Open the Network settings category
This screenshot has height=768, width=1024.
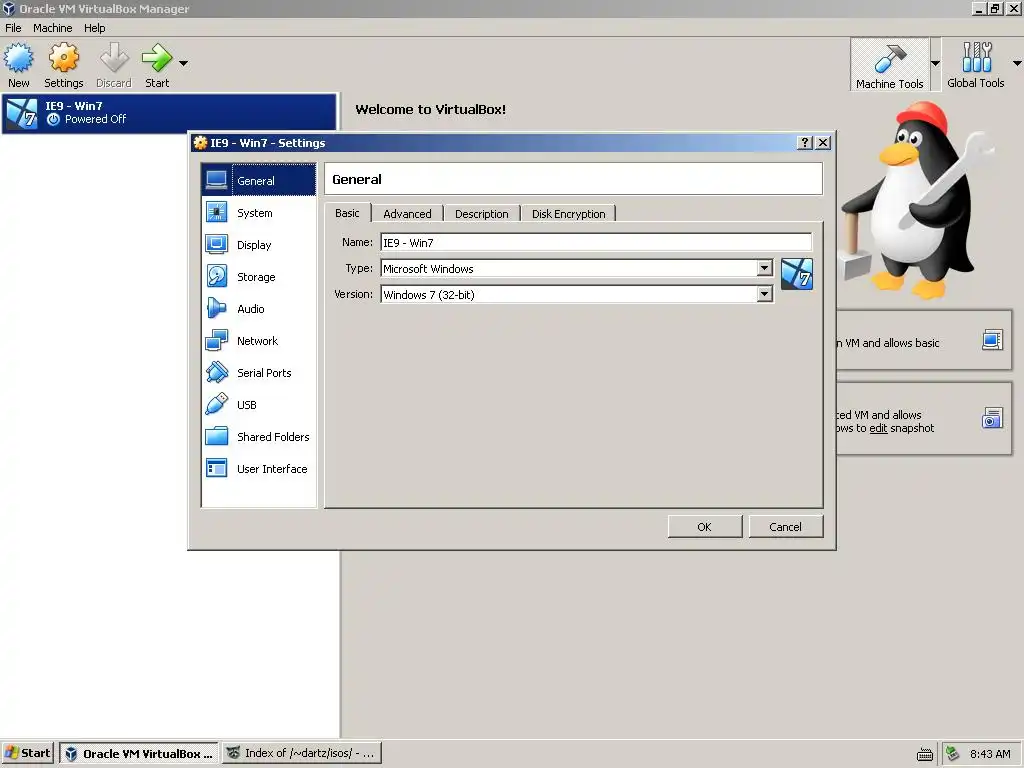[259, 341]
